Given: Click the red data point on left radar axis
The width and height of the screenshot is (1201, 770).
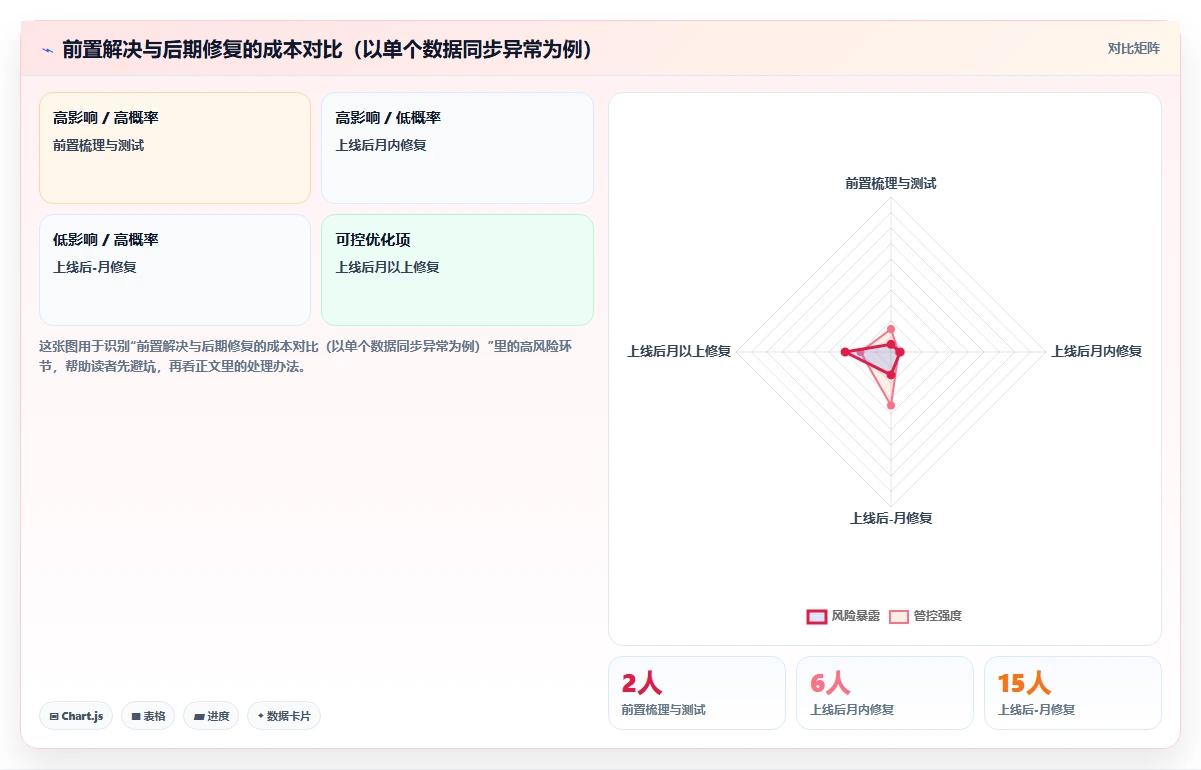Looking at the screenshot, I should (x=845, y=351).
